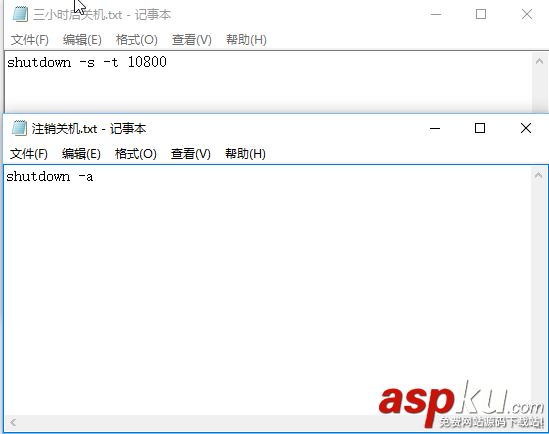
Task: Click Notepad icon of 注销关机.txt window
Action: tap(19, 128)
